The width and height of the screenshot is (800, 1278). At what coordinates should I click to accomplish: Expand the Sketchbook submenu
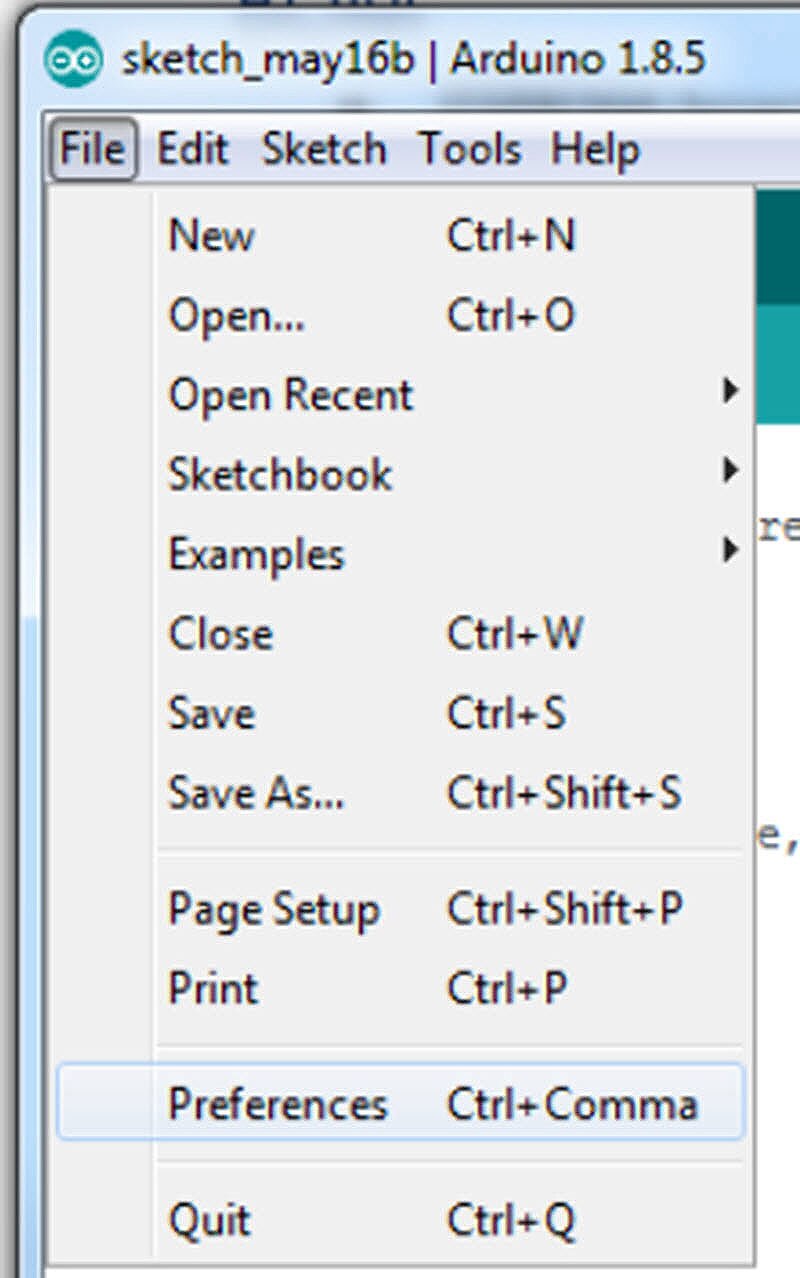280,474
